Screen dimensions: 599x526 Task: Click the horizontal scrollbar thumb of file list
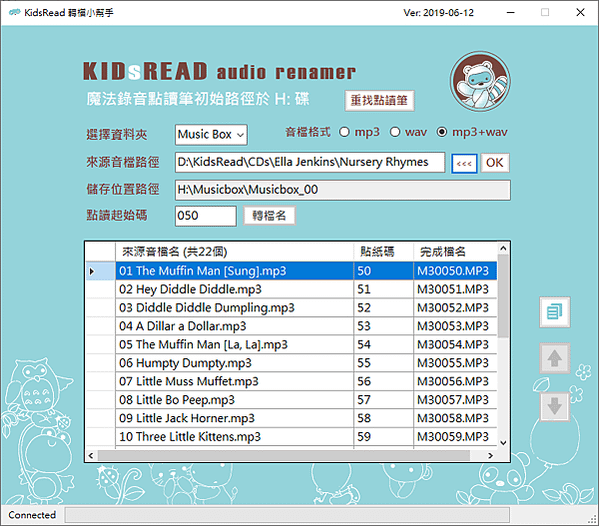(284, 455)
